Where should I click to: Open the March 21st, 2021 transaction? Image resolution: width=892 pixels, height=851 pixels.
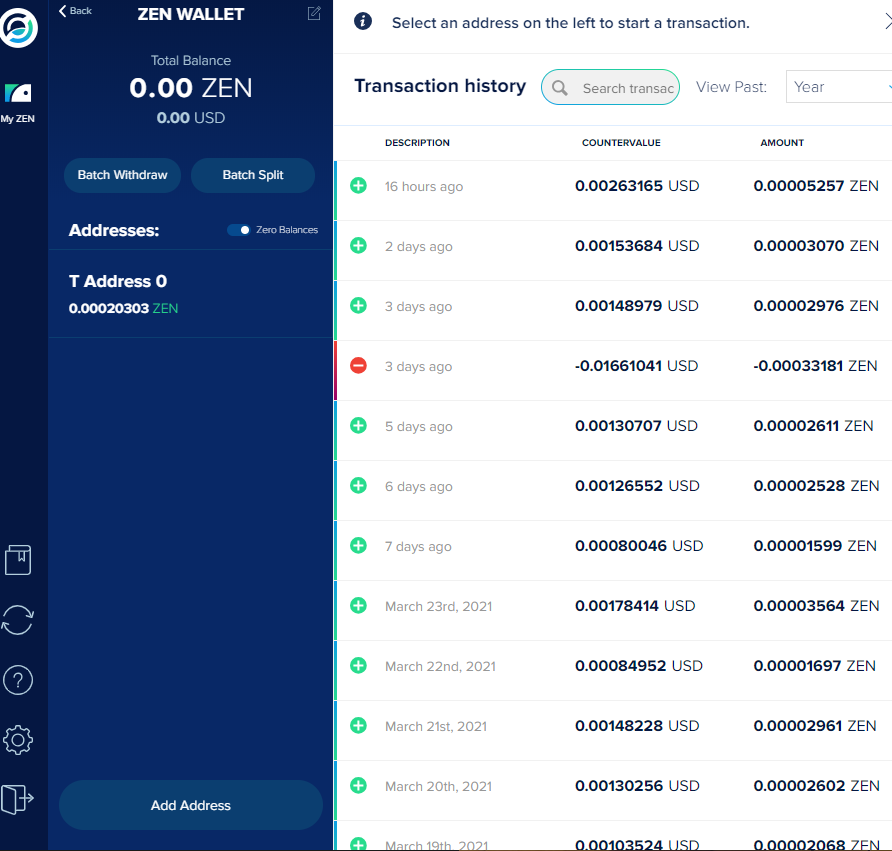coord(613,730)
